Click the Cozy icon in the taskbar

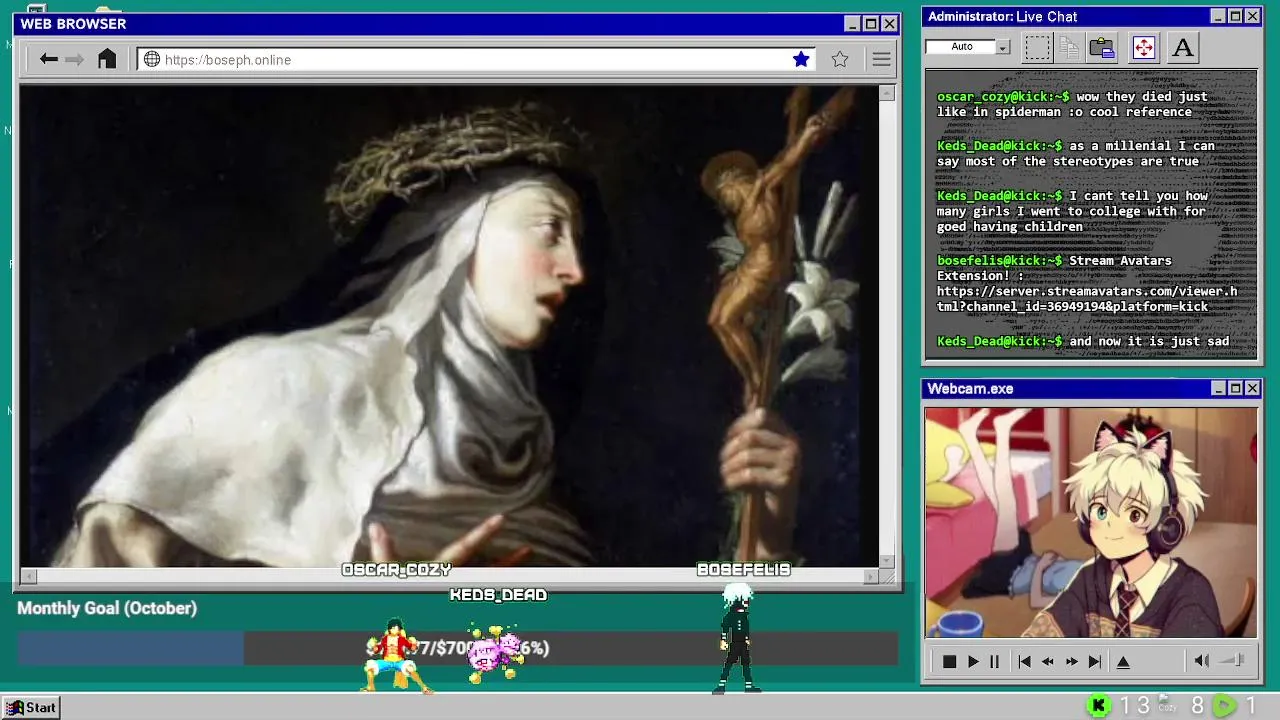(x=1167, y=705)
